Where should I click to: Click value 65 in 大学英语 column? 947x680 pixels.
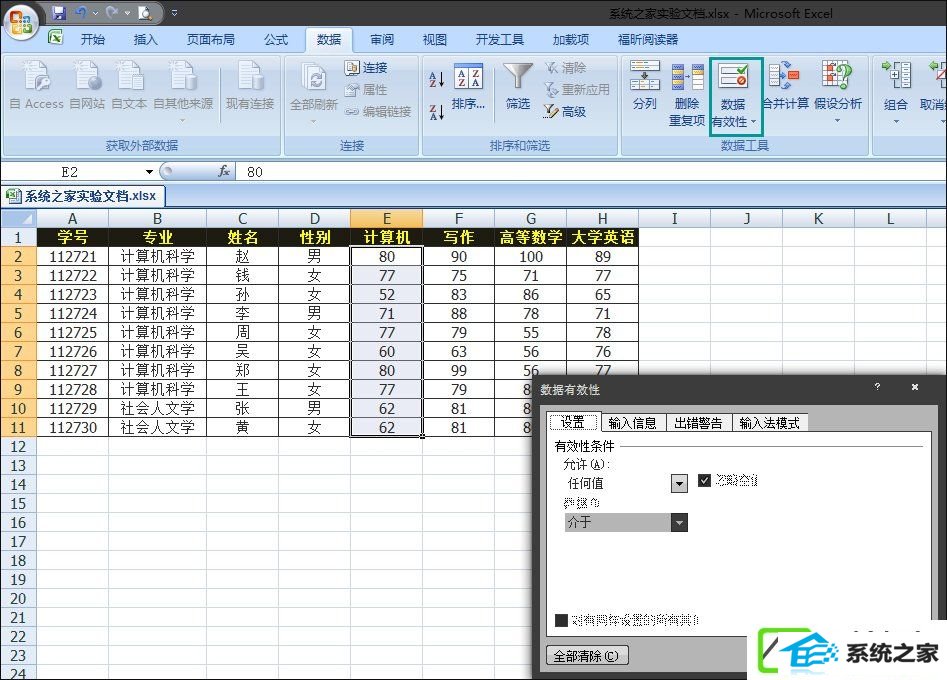[x=602, y=295]
